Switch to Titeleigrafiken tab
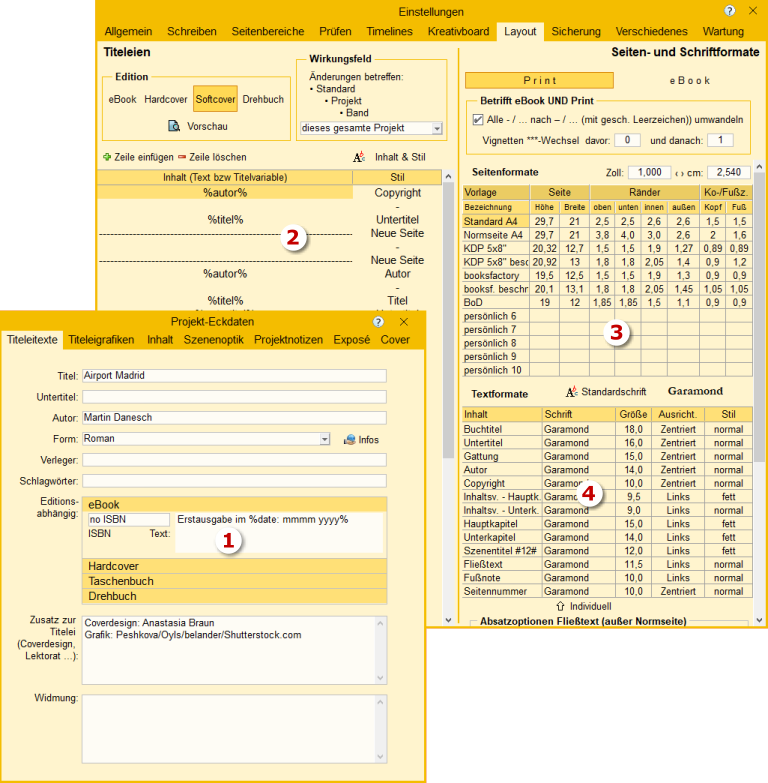Screen dimensions: 768x783 coord(101,340)
